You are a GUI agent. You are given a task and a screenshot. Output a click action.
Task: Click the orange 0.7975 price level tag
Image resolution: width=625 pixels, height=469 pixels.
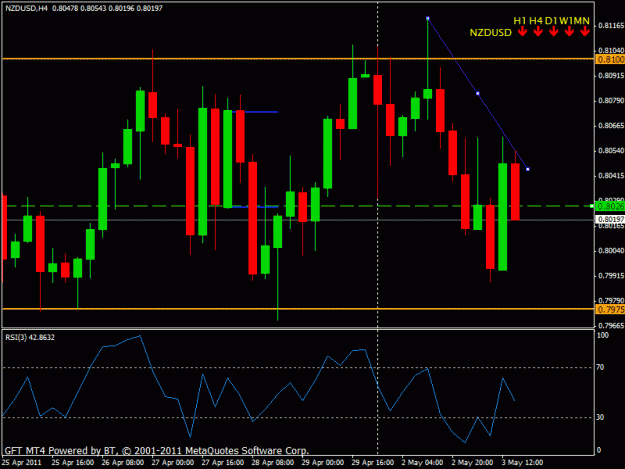point(610,310)
